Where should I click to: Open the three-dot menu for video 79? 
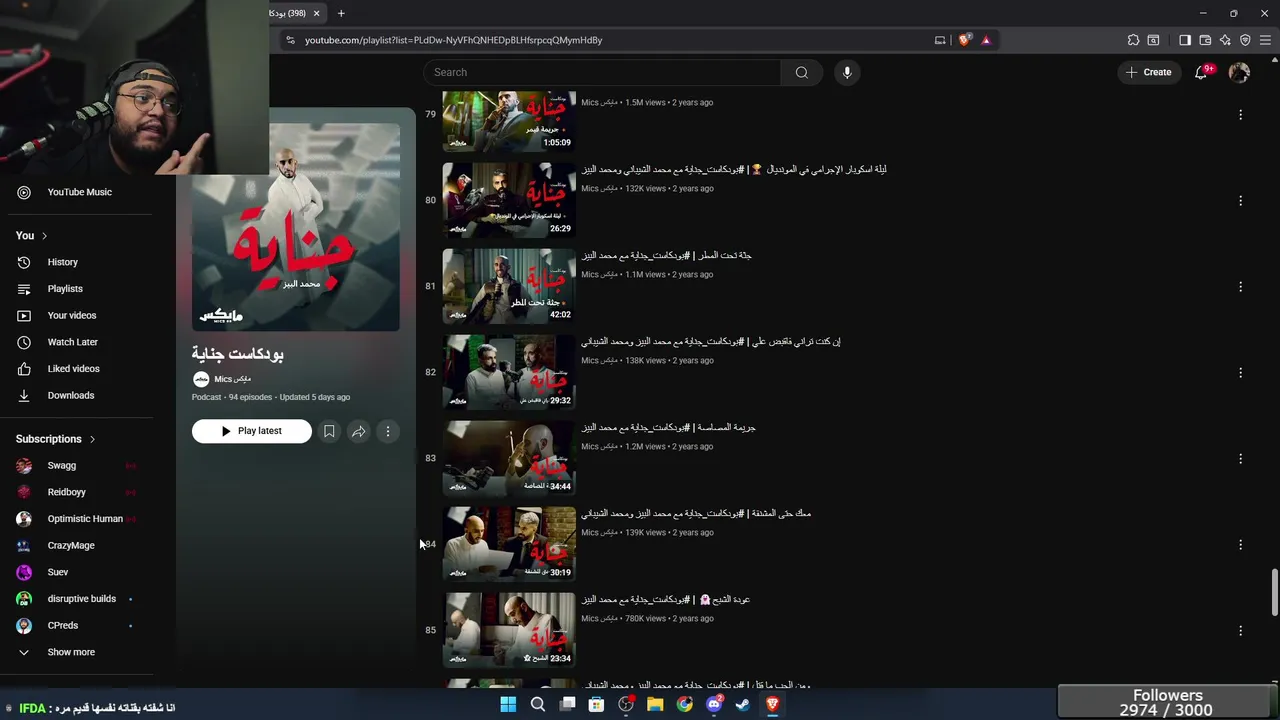pos(1240,115)
